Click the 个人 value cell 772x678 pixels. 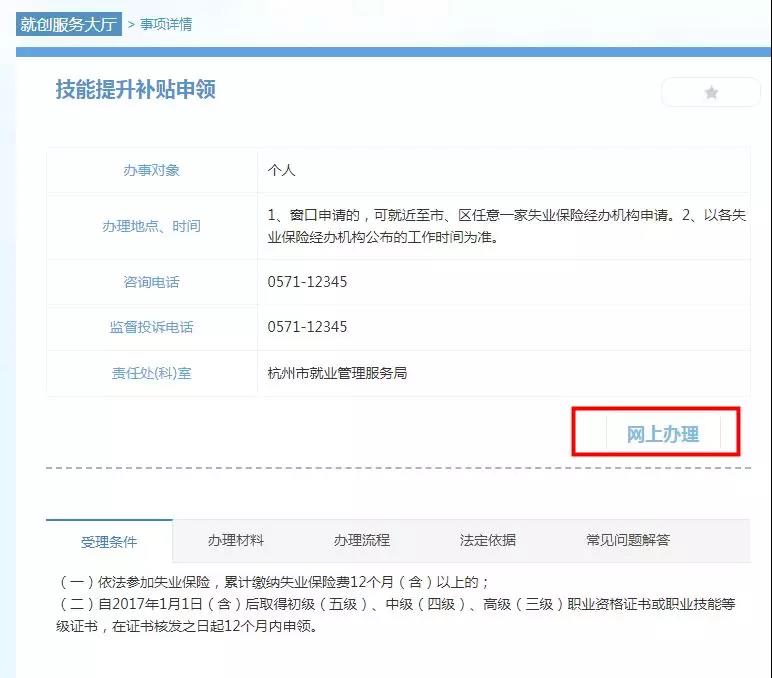coord(282,170)
